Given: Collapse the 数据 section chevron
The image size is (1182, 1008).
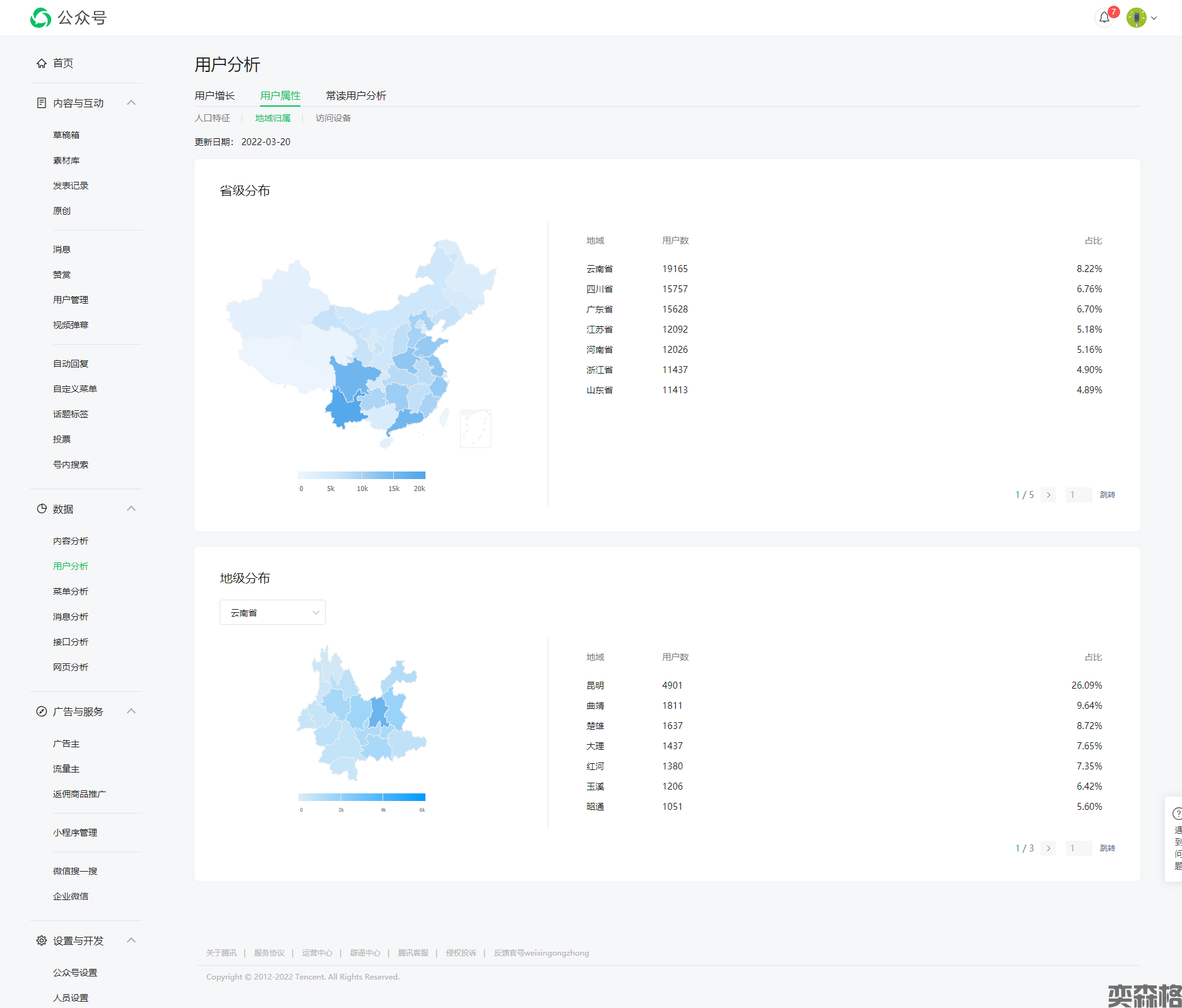Looking at the screenshot, I should [x=131, y=509].
